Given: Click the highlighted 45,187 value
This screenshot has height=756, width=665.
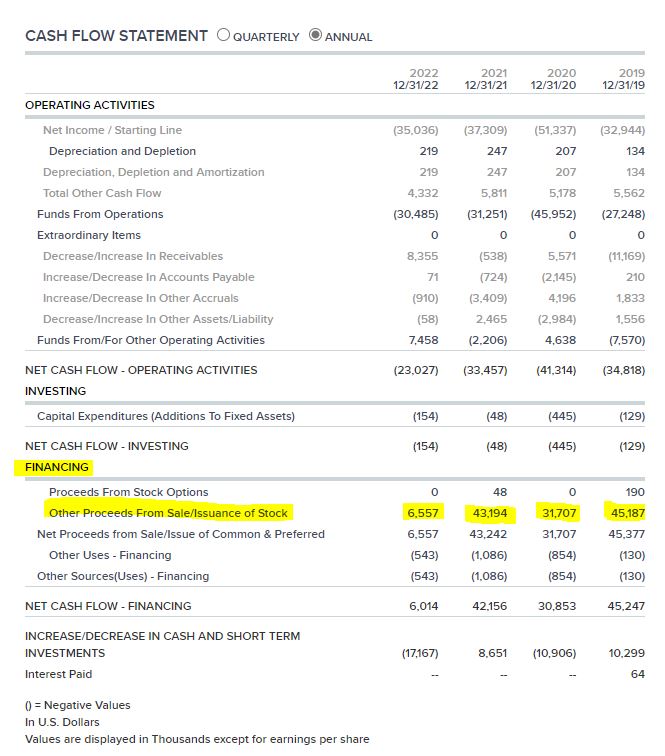Looking at the screenshot, I should tap(627, 513).
